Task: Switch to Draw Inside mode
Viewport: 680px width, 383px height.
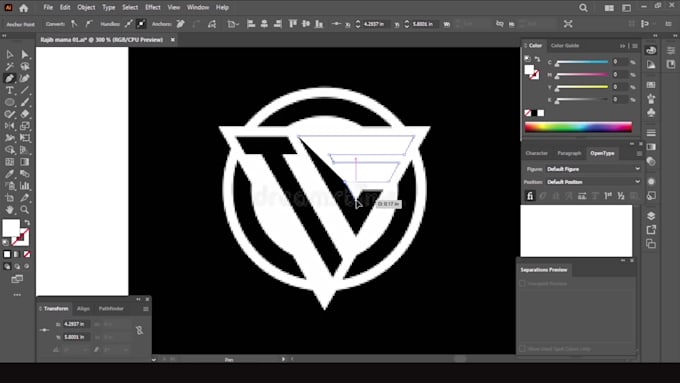Action: click(x=27, y=266)
